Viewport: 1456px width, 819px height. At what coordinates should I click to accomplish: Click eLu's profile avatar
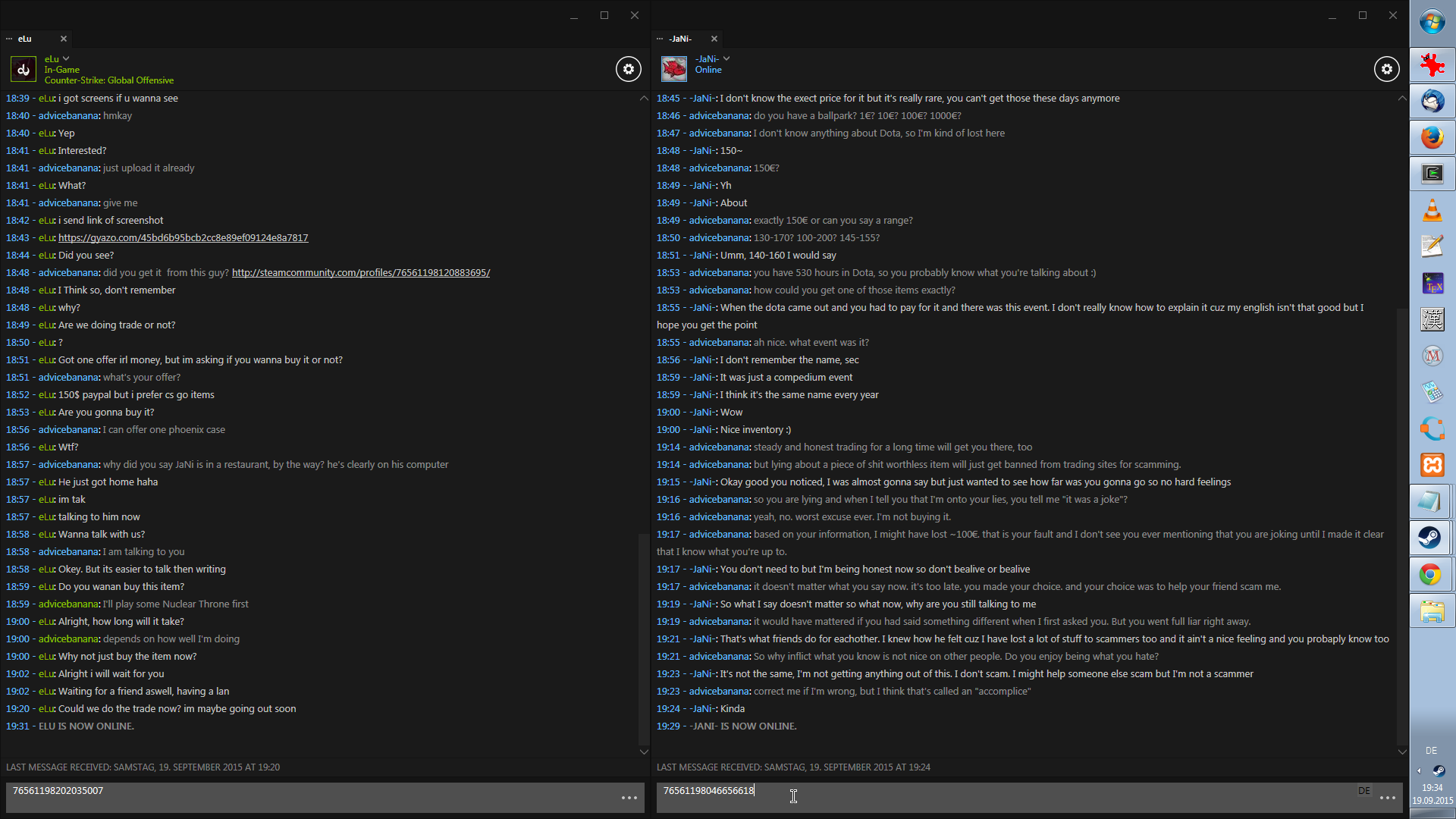pos(24,69)
